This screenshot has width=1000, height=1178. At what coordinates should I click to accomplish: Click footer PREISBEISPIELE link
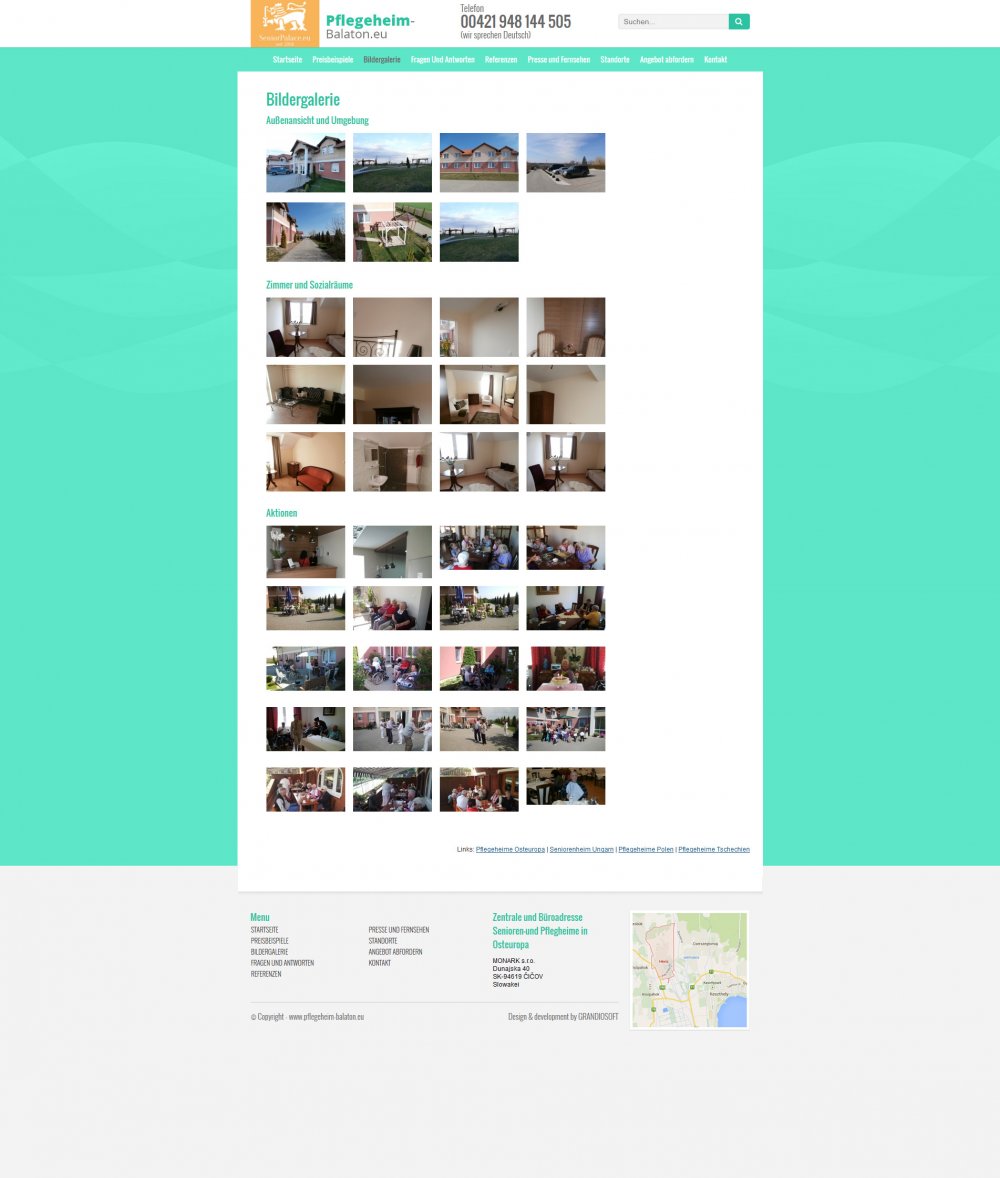tap(270, 941)
